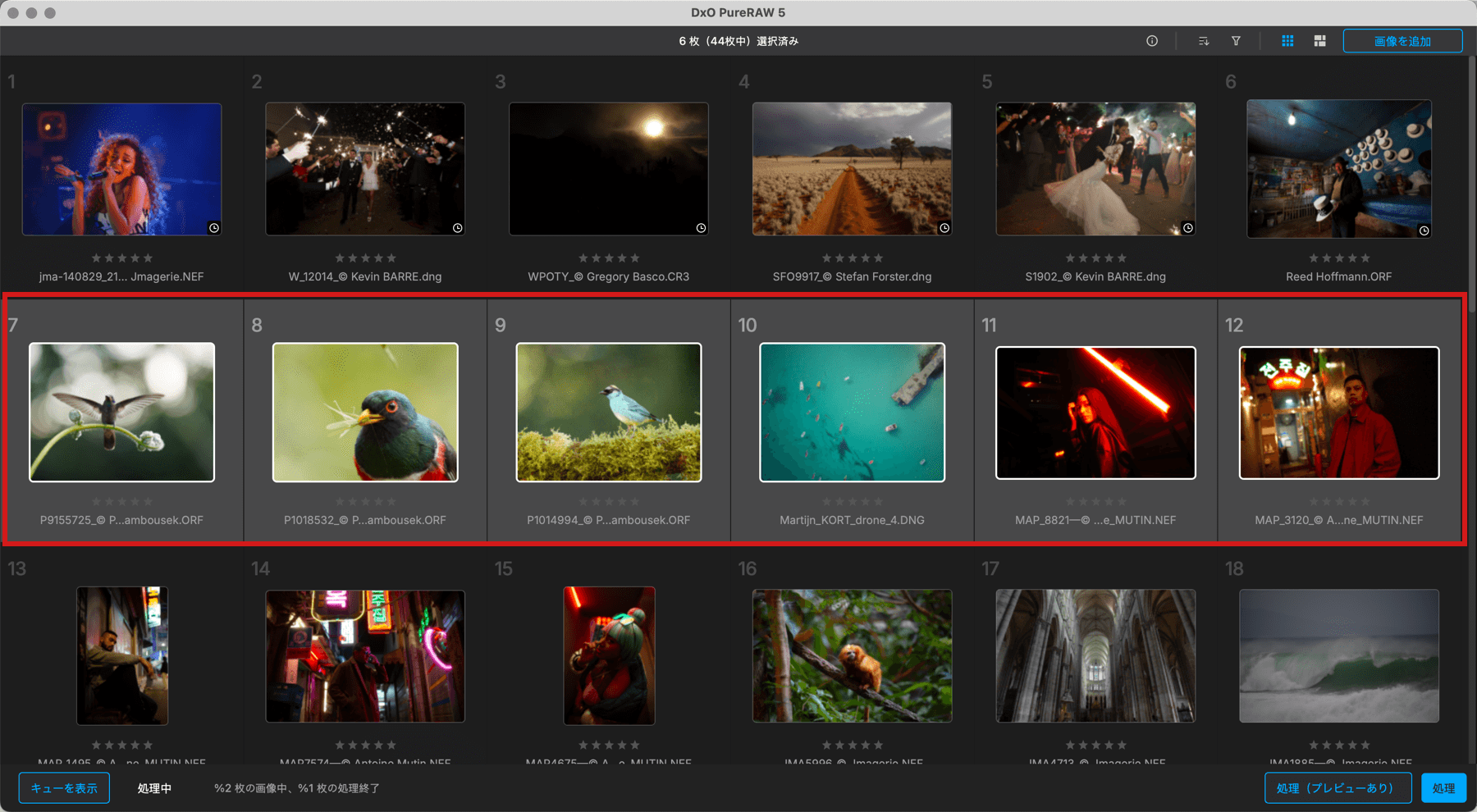Click filename P1018532_© P...ambousek.ORF

(365, 520)
